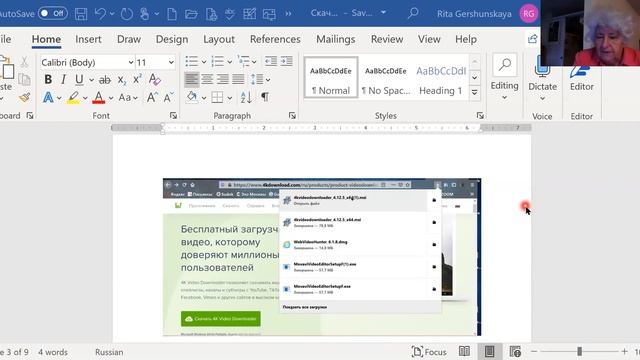Click the Bullets list icon
Screen dimensions: 640x360
(191, 61)
